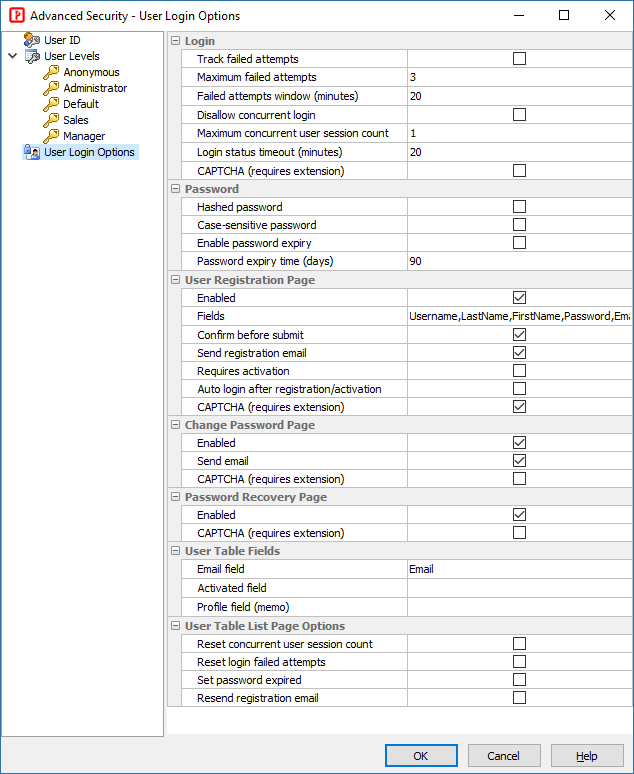Edit Login status timeout value
Screen dimensions: 634x774
click(520, 152)
